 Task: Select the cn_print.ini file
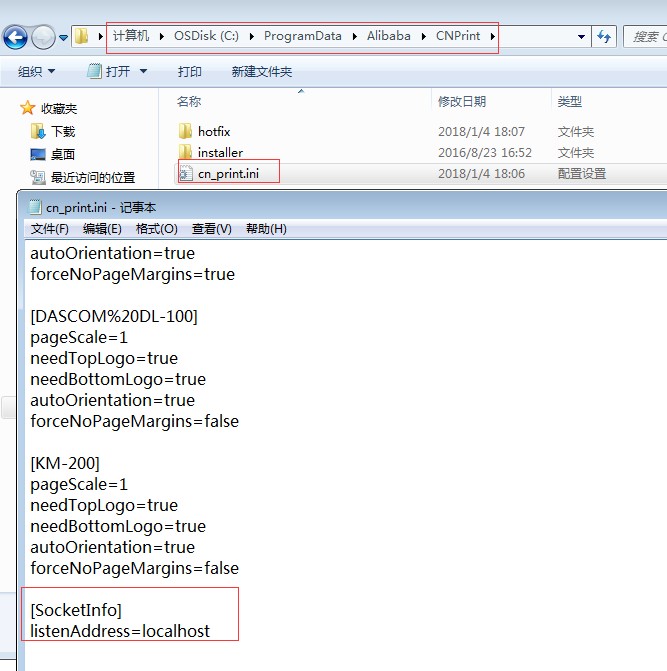228,174
